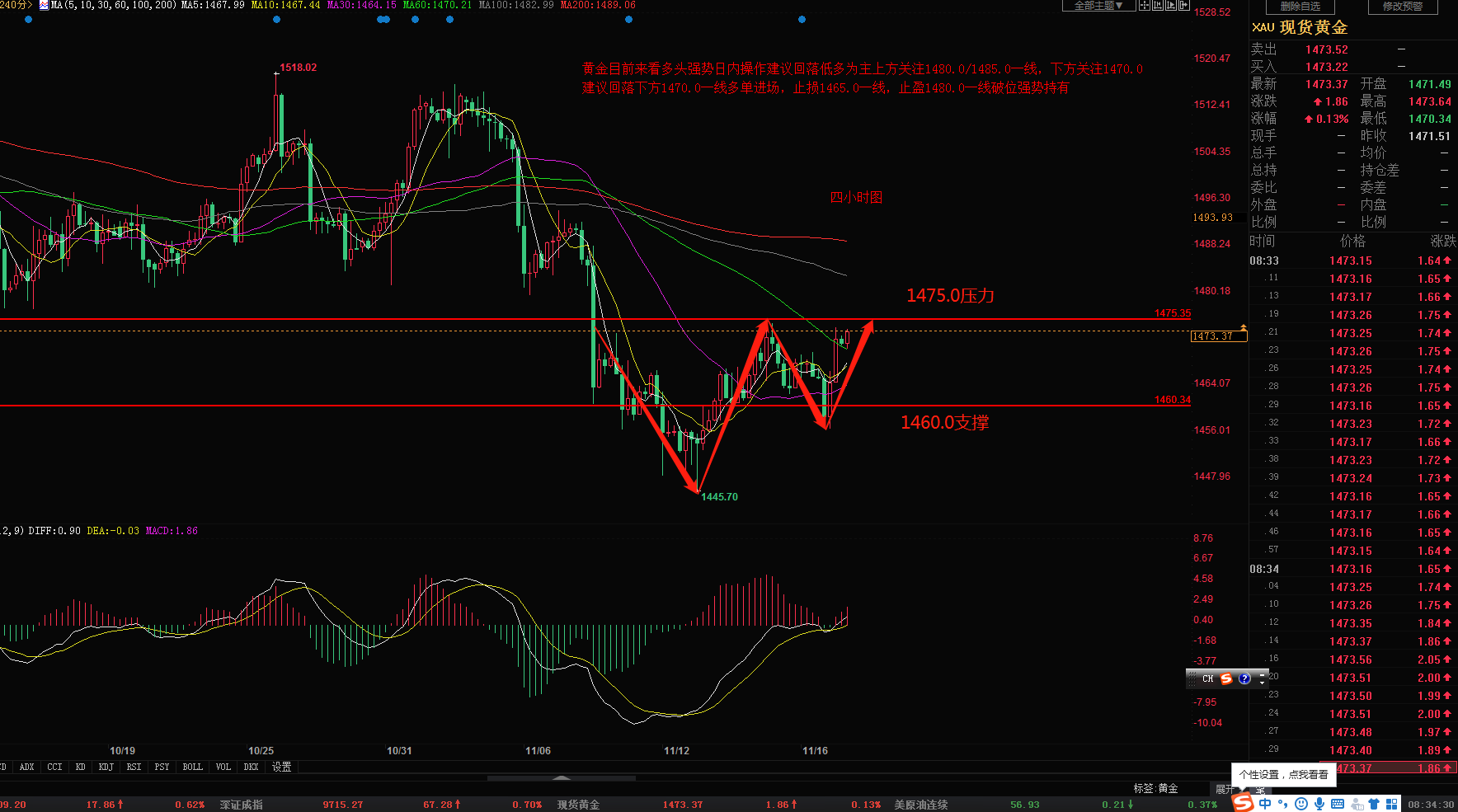
Task: Click the 1518.02 high price marker
Action: click(298, 68)
